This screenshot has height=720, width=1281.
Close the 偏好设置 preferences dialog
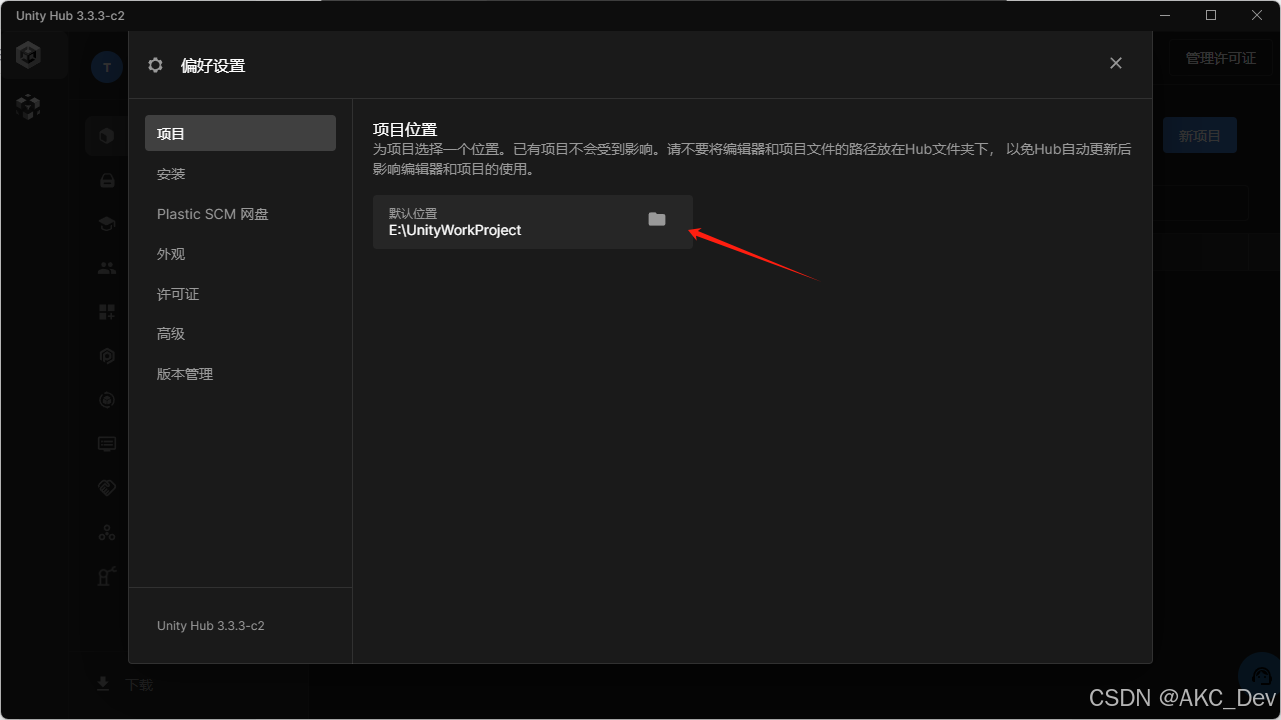coord(1116,63)
